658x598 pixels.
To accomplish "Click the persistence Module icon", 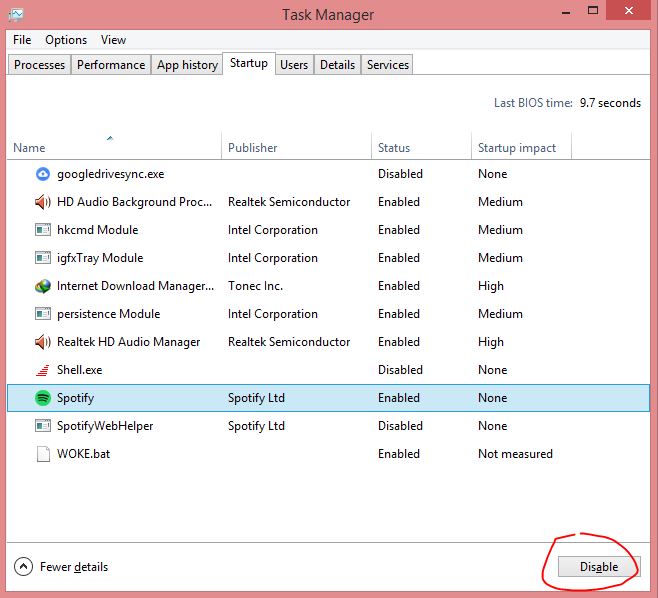I will pos(43,314).
